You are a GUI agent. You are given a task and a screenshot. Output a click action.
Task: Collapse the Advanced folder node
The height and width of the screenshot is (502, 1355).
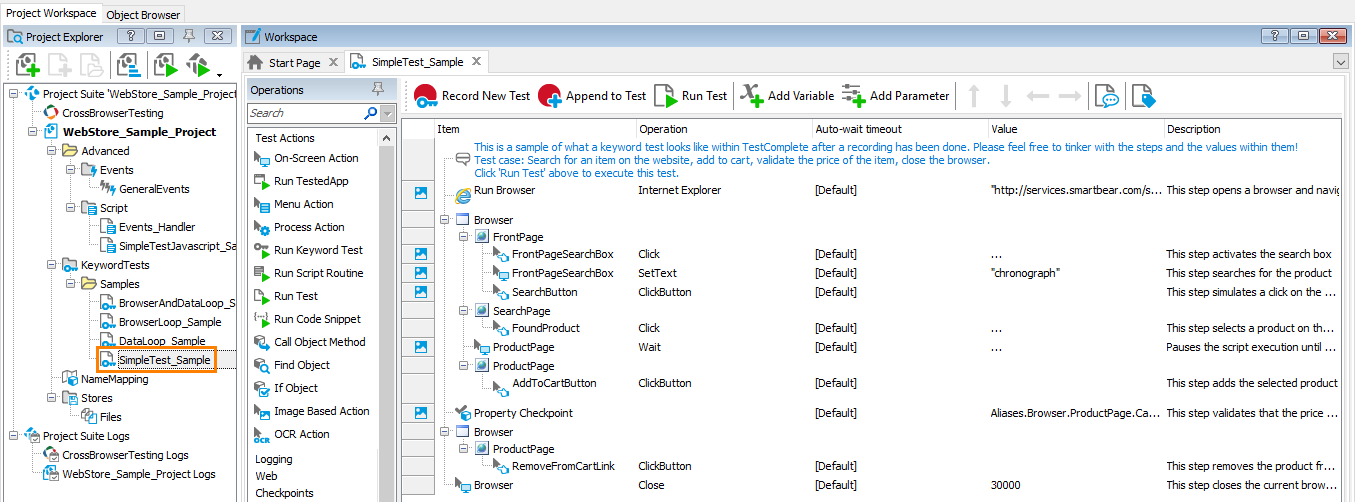click(51, 151)
